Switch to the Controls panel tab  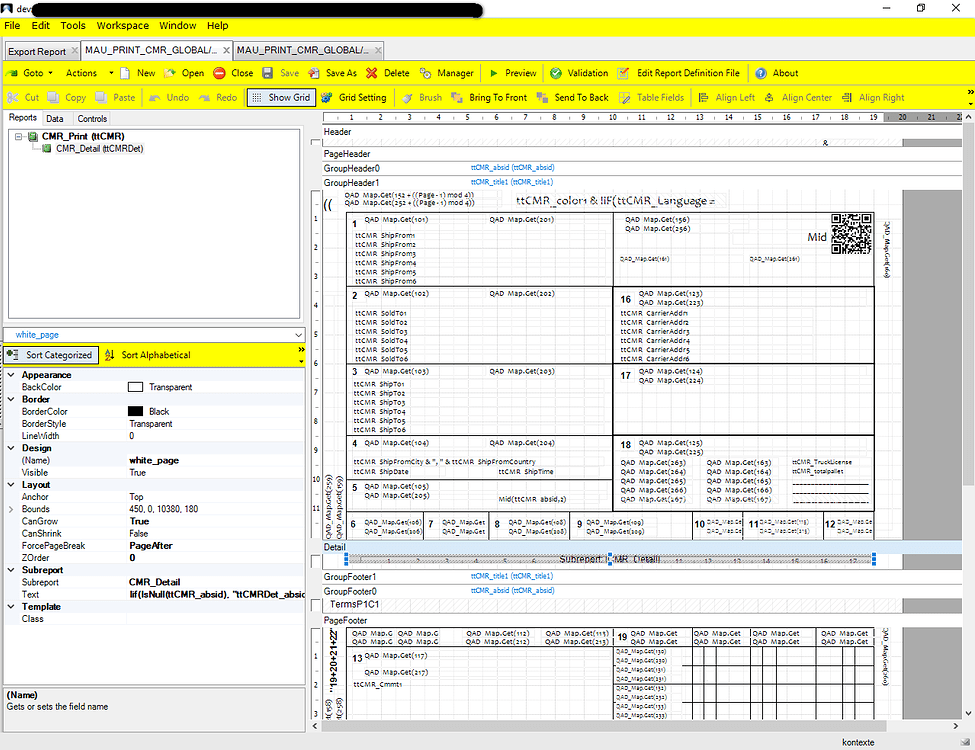point(92,119)
